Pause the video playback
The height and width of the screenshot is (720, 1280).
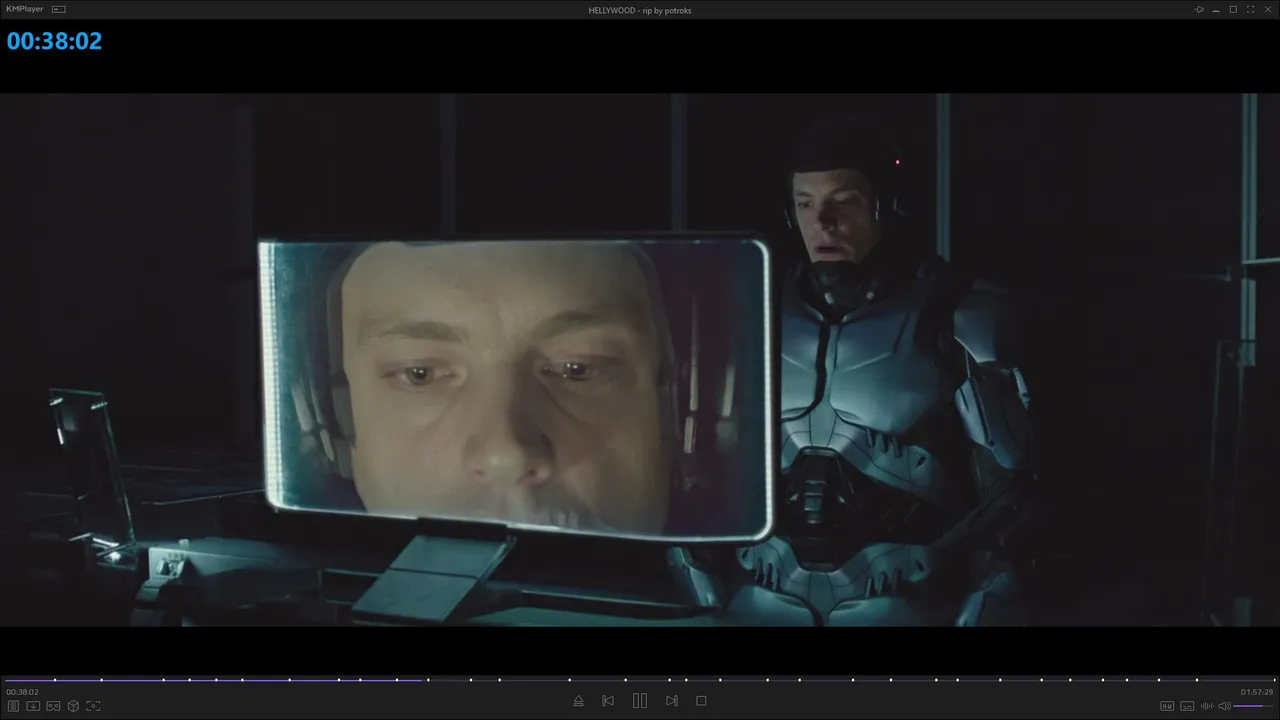click(640, 701)
